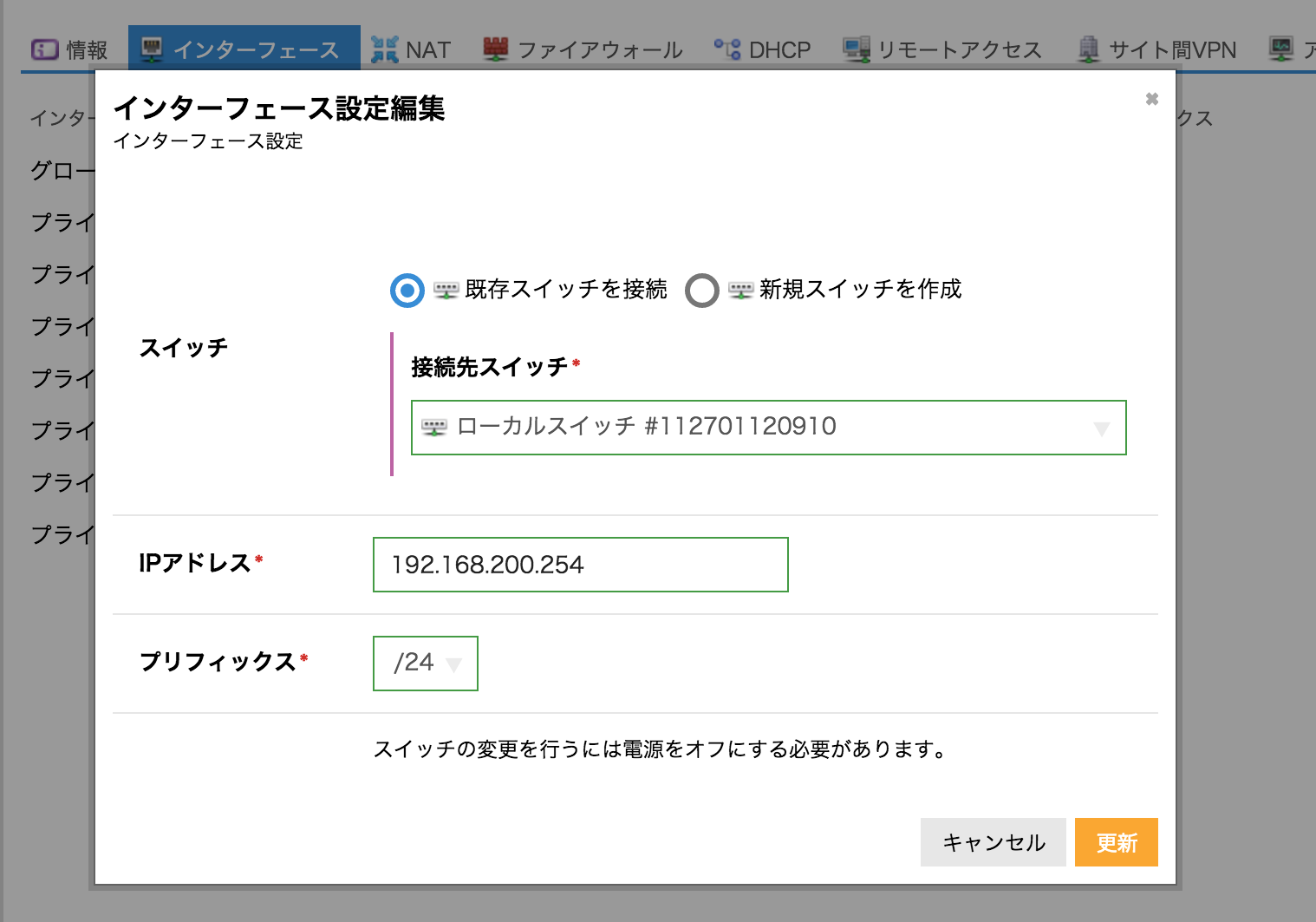This screenshot has height=922, width=1316.
Task: Click the firewall brick-wall icon
Action: [495, 49]
